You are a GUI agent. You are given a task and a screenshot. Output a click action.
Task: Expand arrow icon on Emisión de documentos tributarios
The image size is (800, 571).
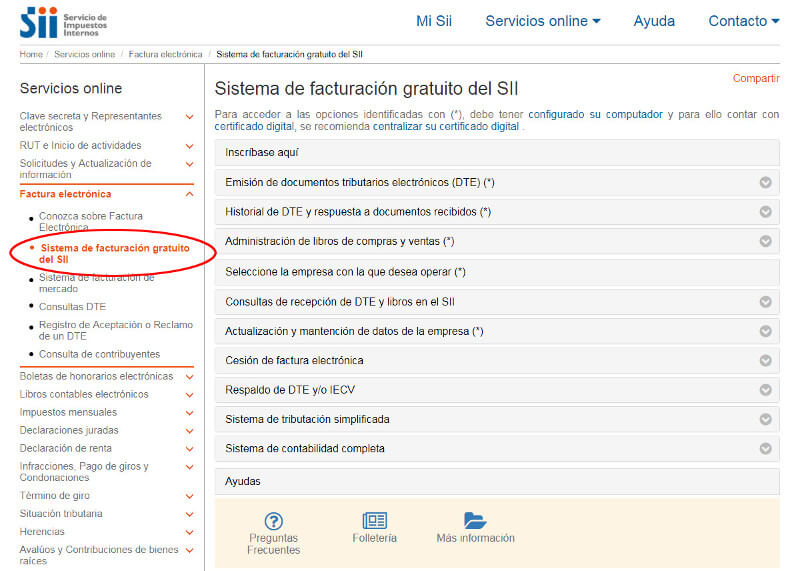(x=766, y=182)
